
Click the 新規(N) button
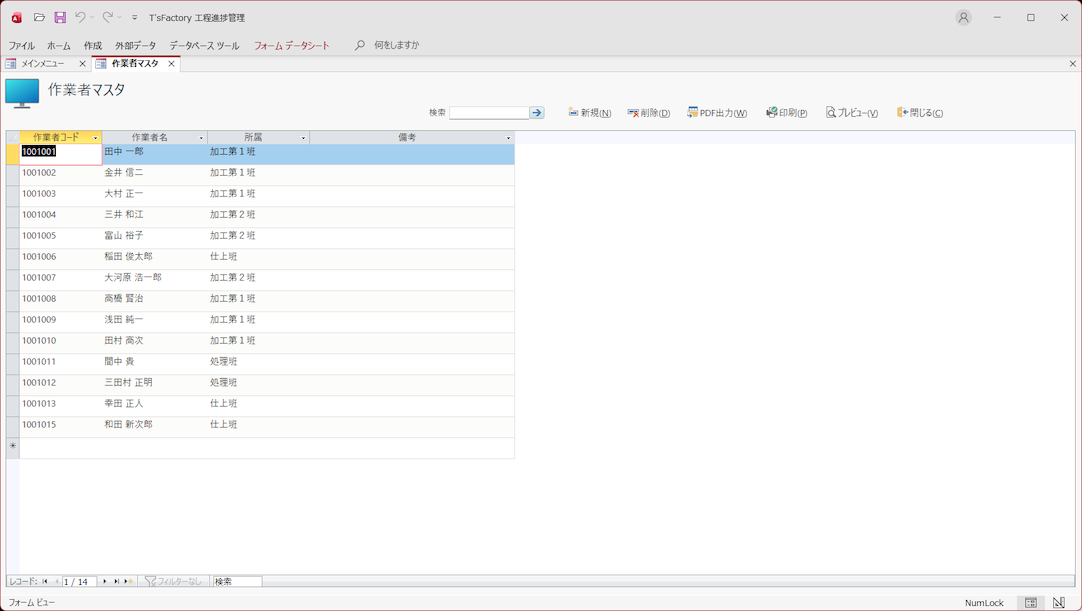[x=590, y=113]
